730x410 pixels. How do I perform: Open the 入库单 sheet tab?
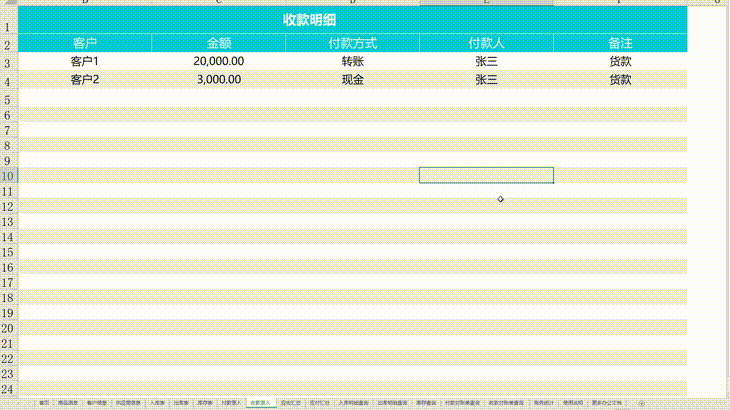point(158,403)
